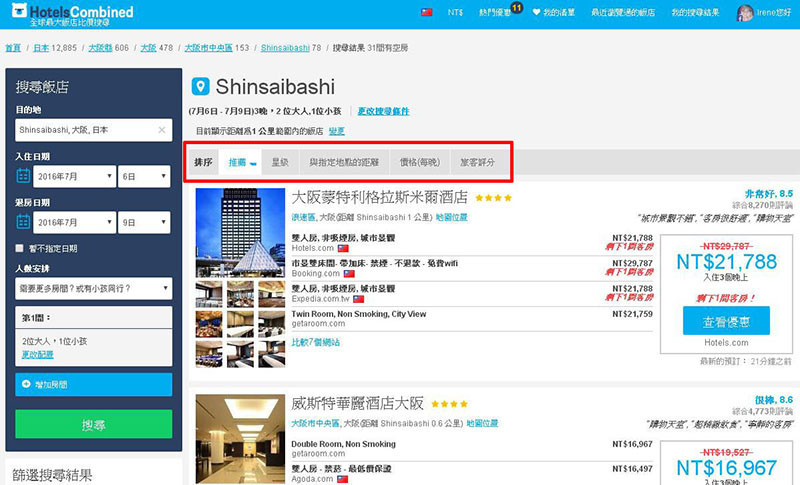Image resolution: width=800 pixels, height=485 pixels.
Task: Open check-out month dropdown 2016年7月
Action: (75, 222)
